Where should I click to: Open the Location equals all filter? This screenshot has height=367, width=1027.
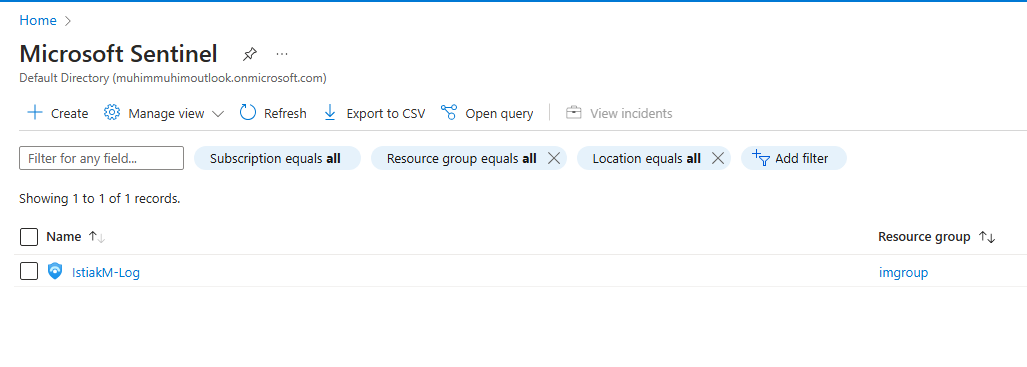646,158
